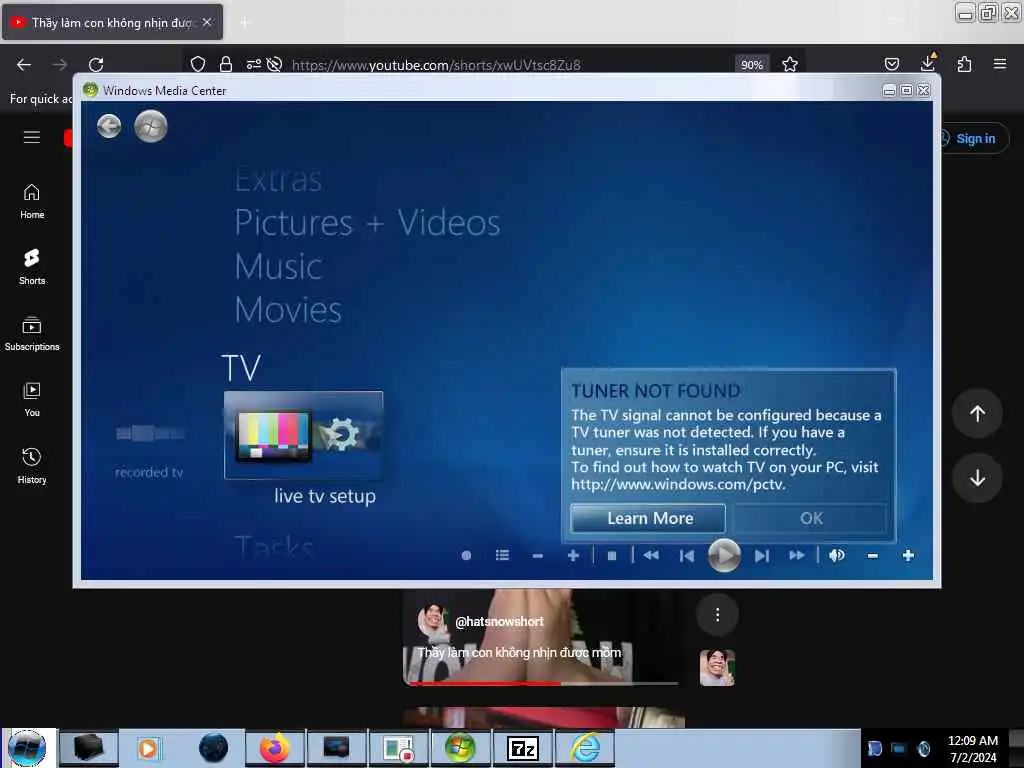The height and width of the screenshot is (768, 1024).
Task: Open Internet Explorer from the taskbar
Action: [x=585, y=748]
